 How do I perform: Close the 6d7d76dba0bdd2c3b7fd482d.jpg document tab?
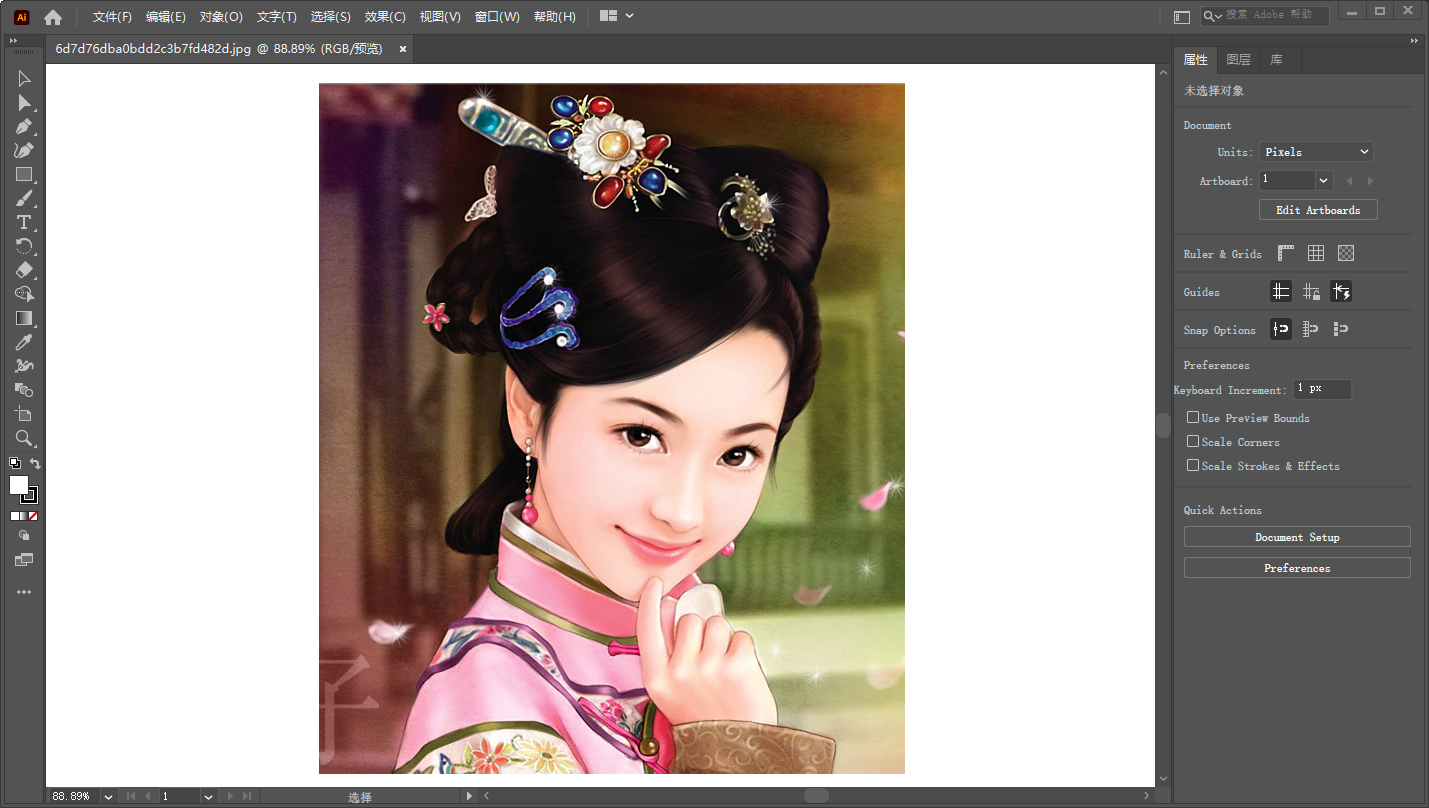point(403,48)
